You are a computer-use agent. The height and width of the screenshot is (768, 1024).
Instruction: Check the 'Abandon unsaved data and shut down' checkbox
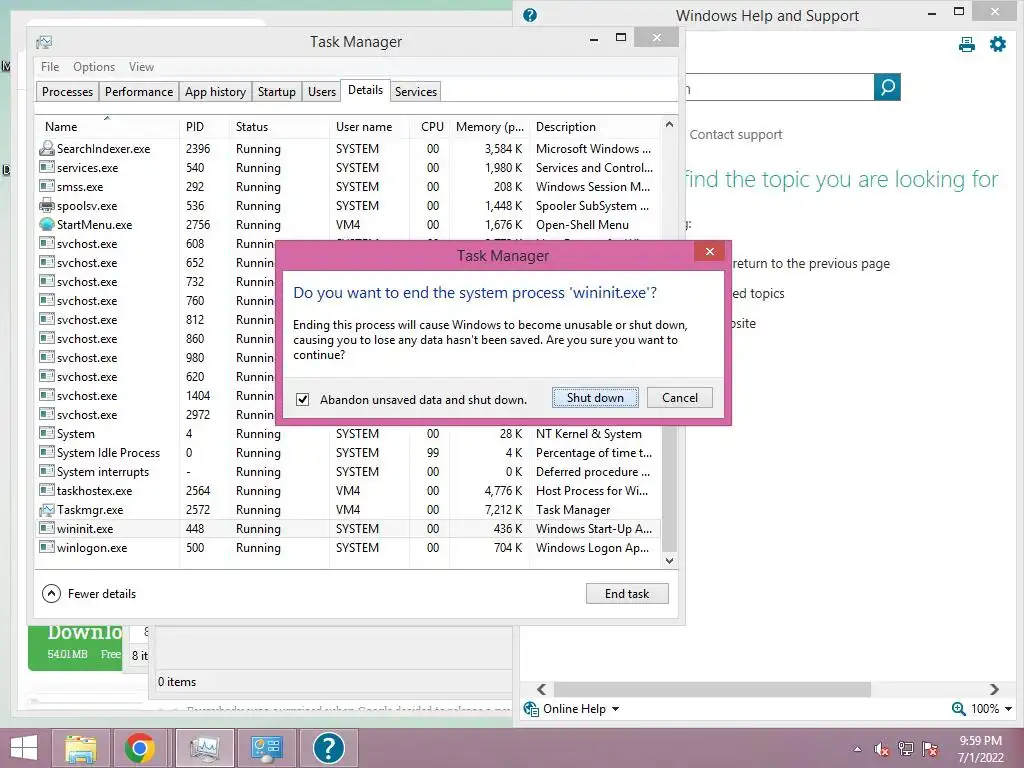[302, 399]
